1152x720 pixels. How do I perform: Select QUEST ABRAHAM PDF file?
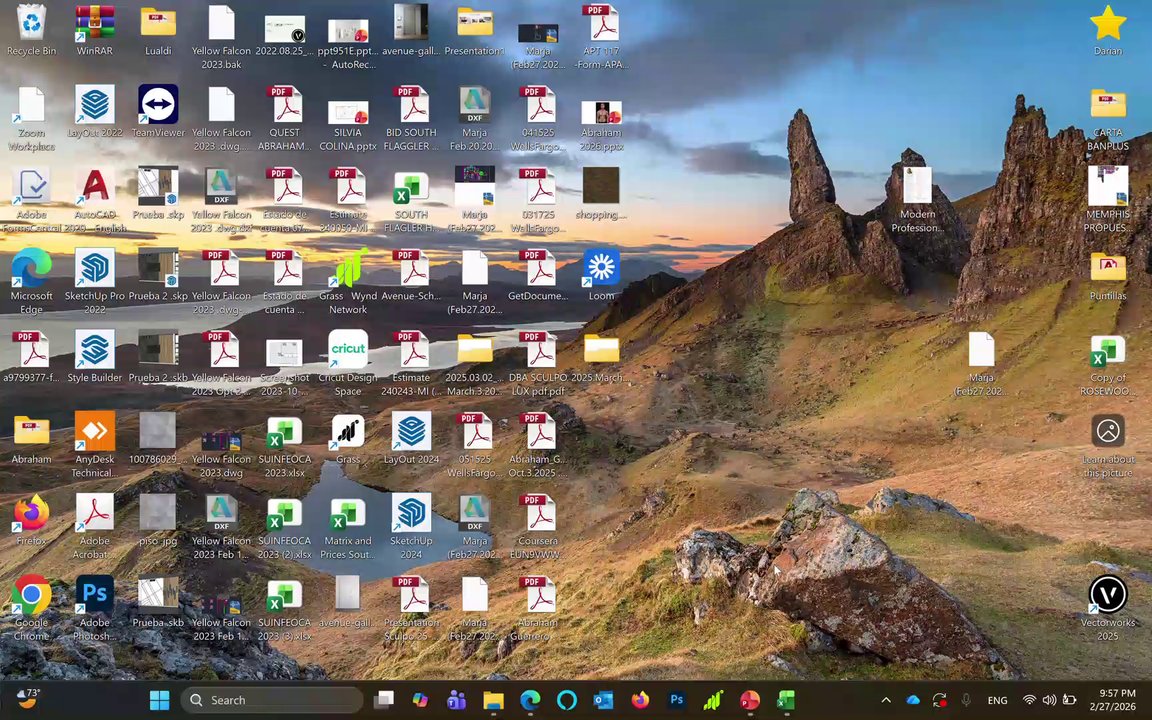(284, 118)
